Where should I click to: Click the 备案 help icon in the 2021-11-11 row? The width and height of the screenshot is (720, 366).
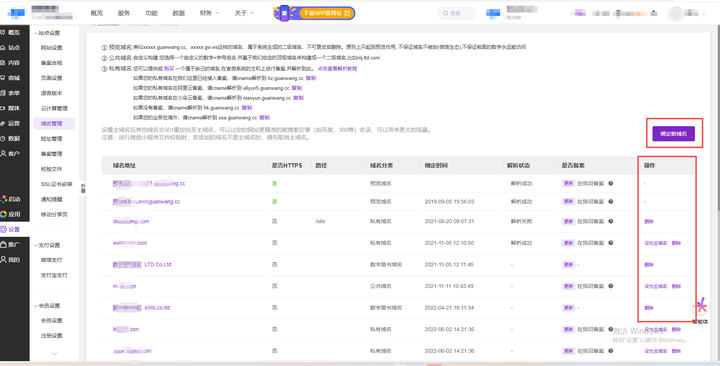coord(611,286)
